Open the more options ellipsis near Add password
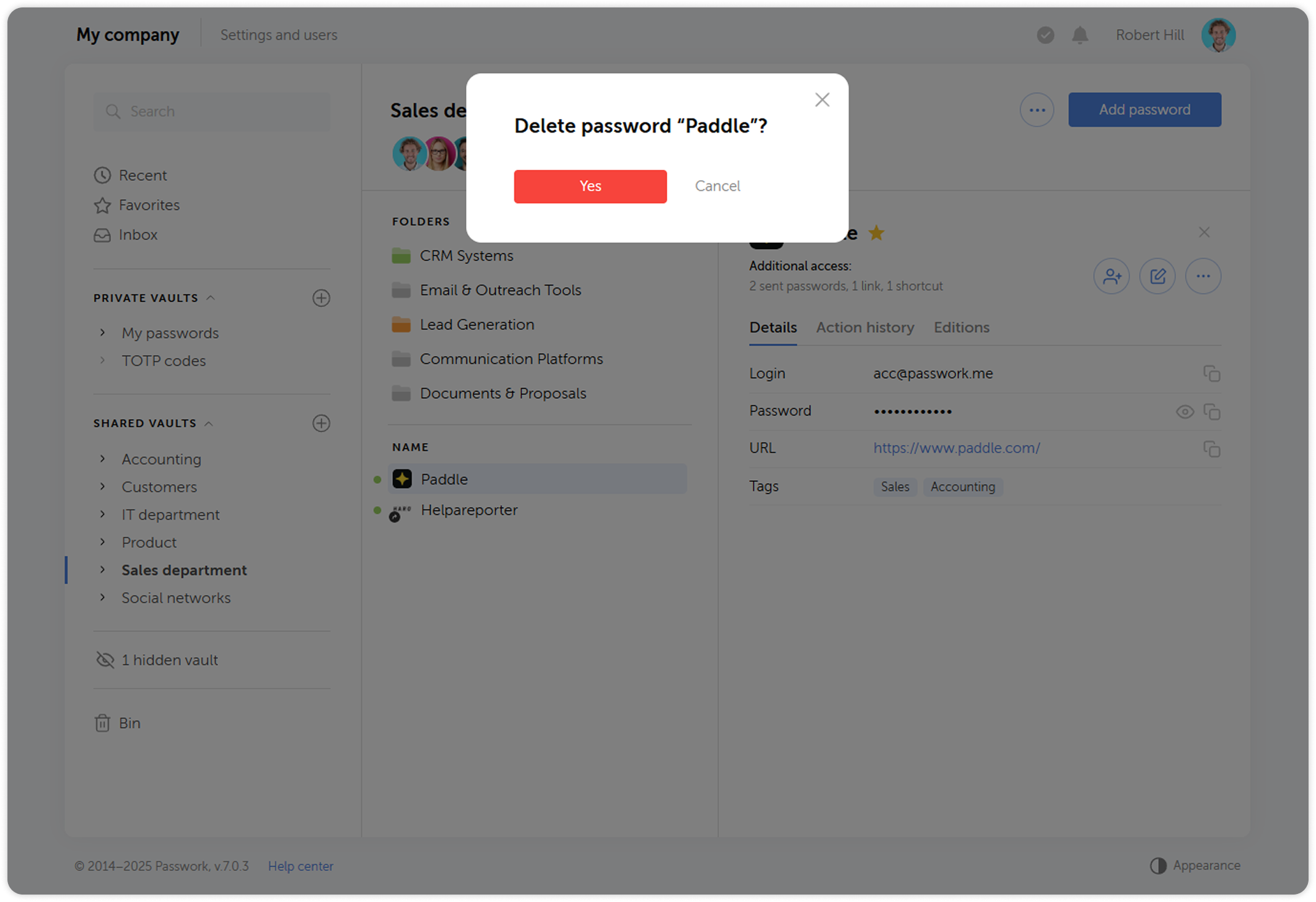The image size is (1316, 902). point(1037,109)
